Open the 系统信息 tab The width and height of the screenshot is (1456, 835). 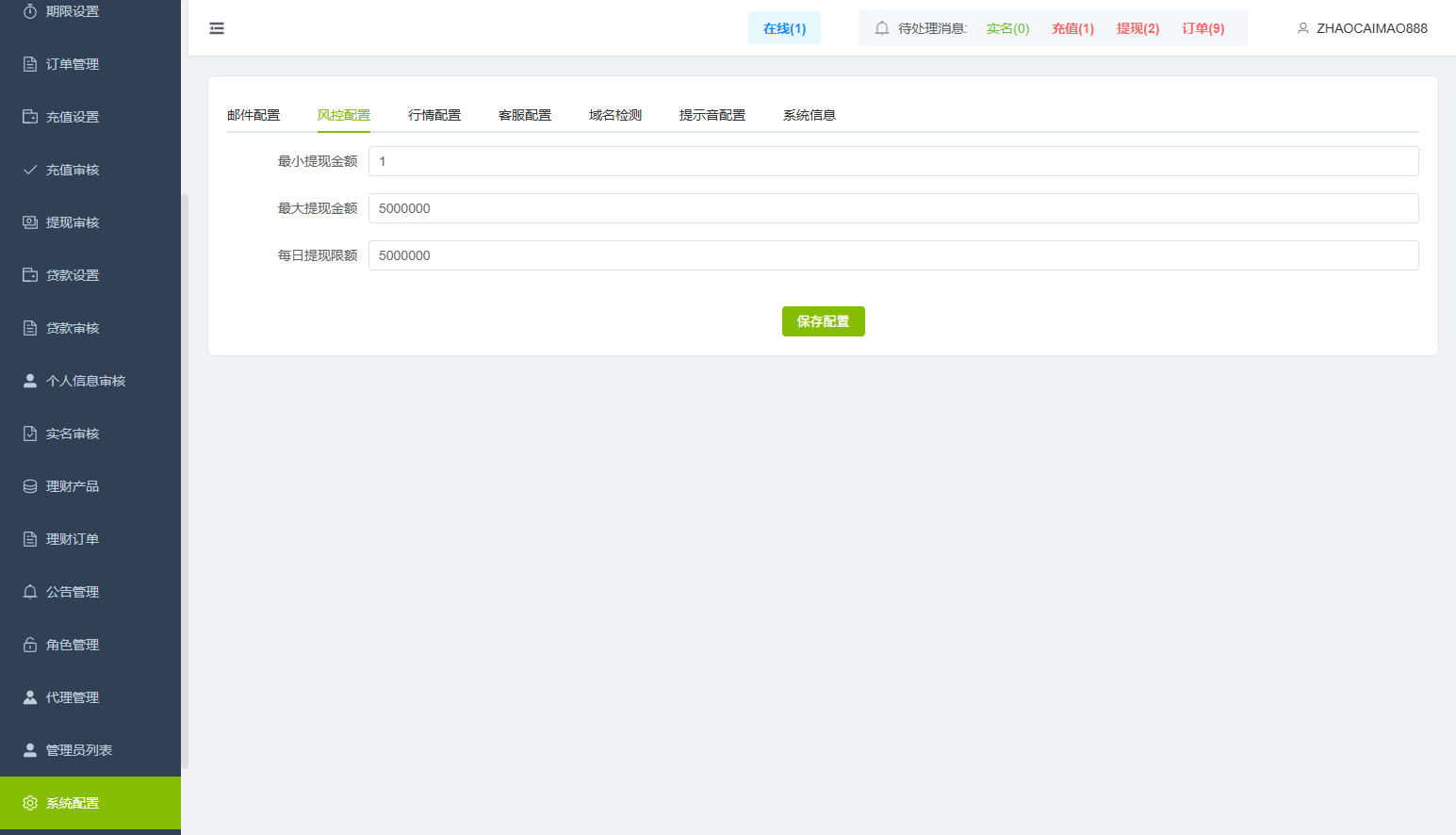(810, 115)
